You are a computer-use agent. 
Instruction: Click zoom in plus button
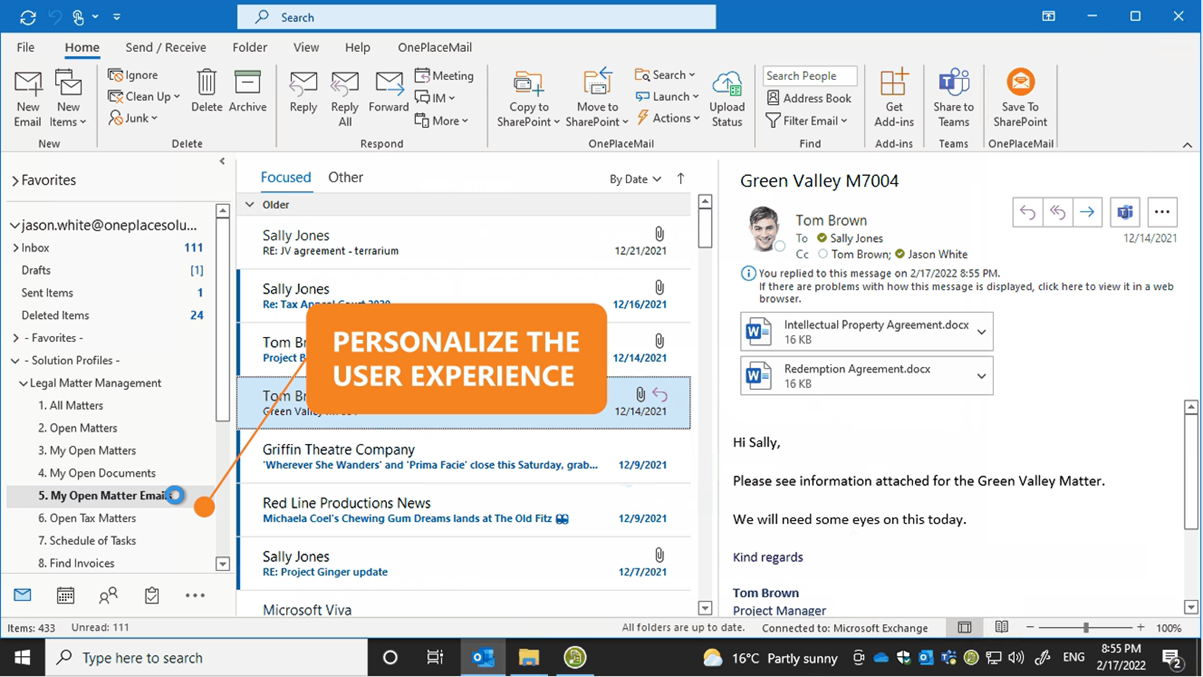(x=1141, y=628)
